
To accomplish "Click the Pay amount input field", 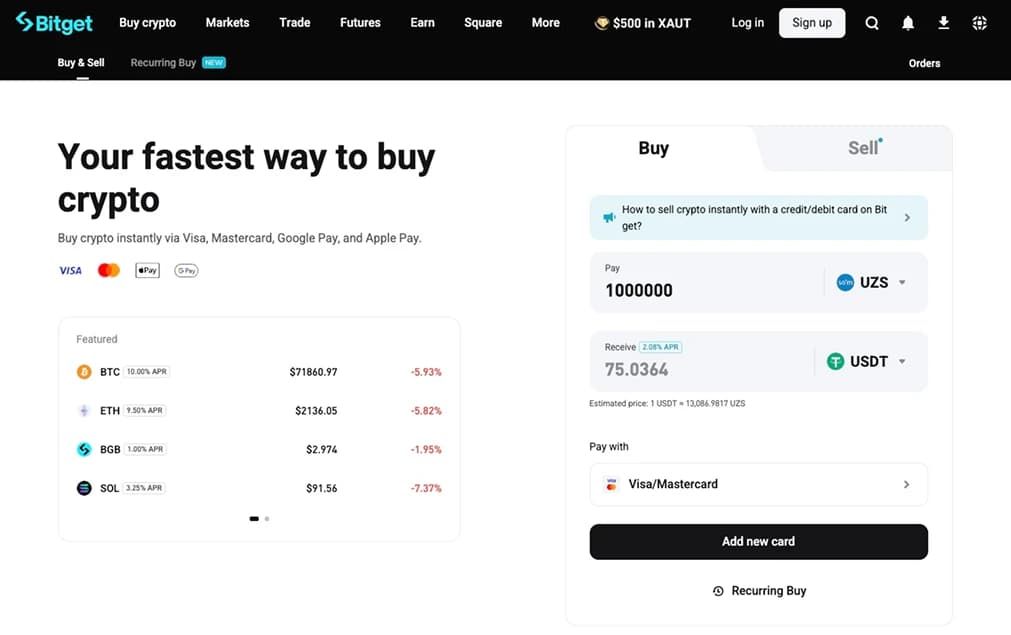I will coord(706,290).
